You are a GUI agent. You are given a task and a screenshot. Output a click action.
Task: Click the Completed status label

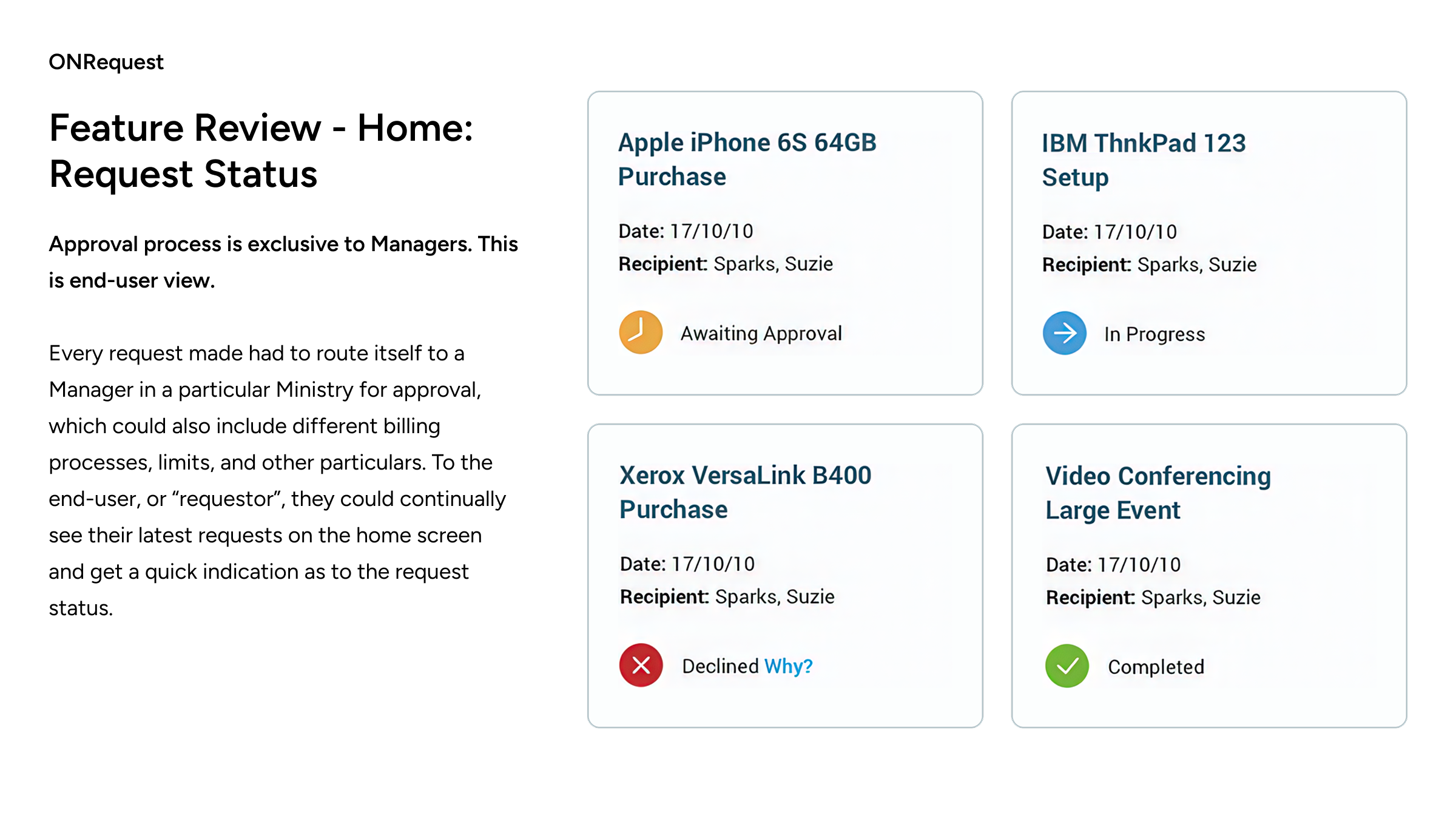point(1156,667)
